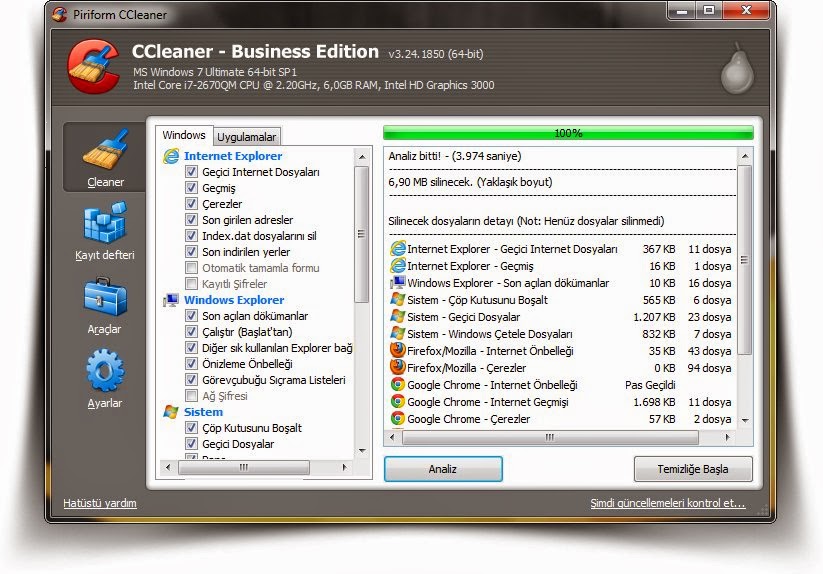This screenshot has width=823, height=574.
Task: Click right arrow of options horizontal scrollbar
Action: [344, 467]
